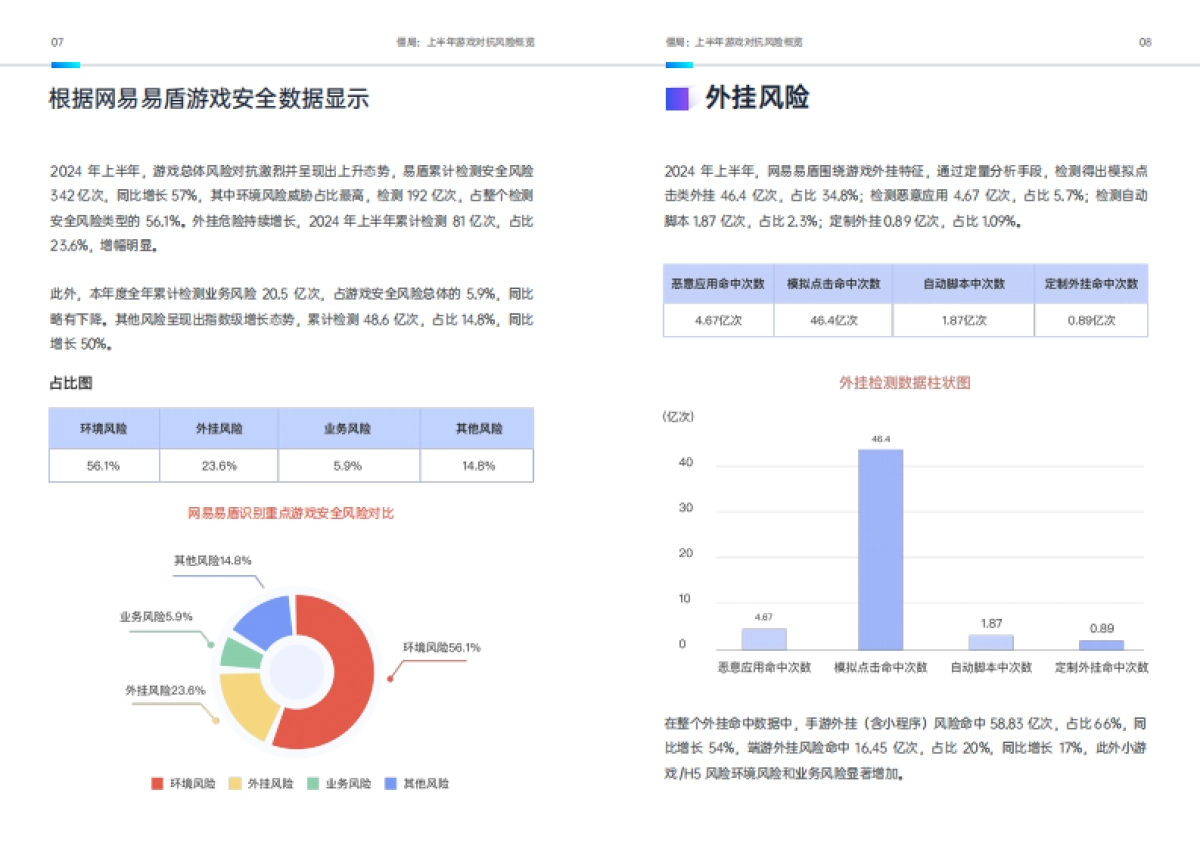Click the tall 46.4 bar in the chart
Image resolution: width=1200 pixels, height=846 pixels.
click(x=880, y=550)
